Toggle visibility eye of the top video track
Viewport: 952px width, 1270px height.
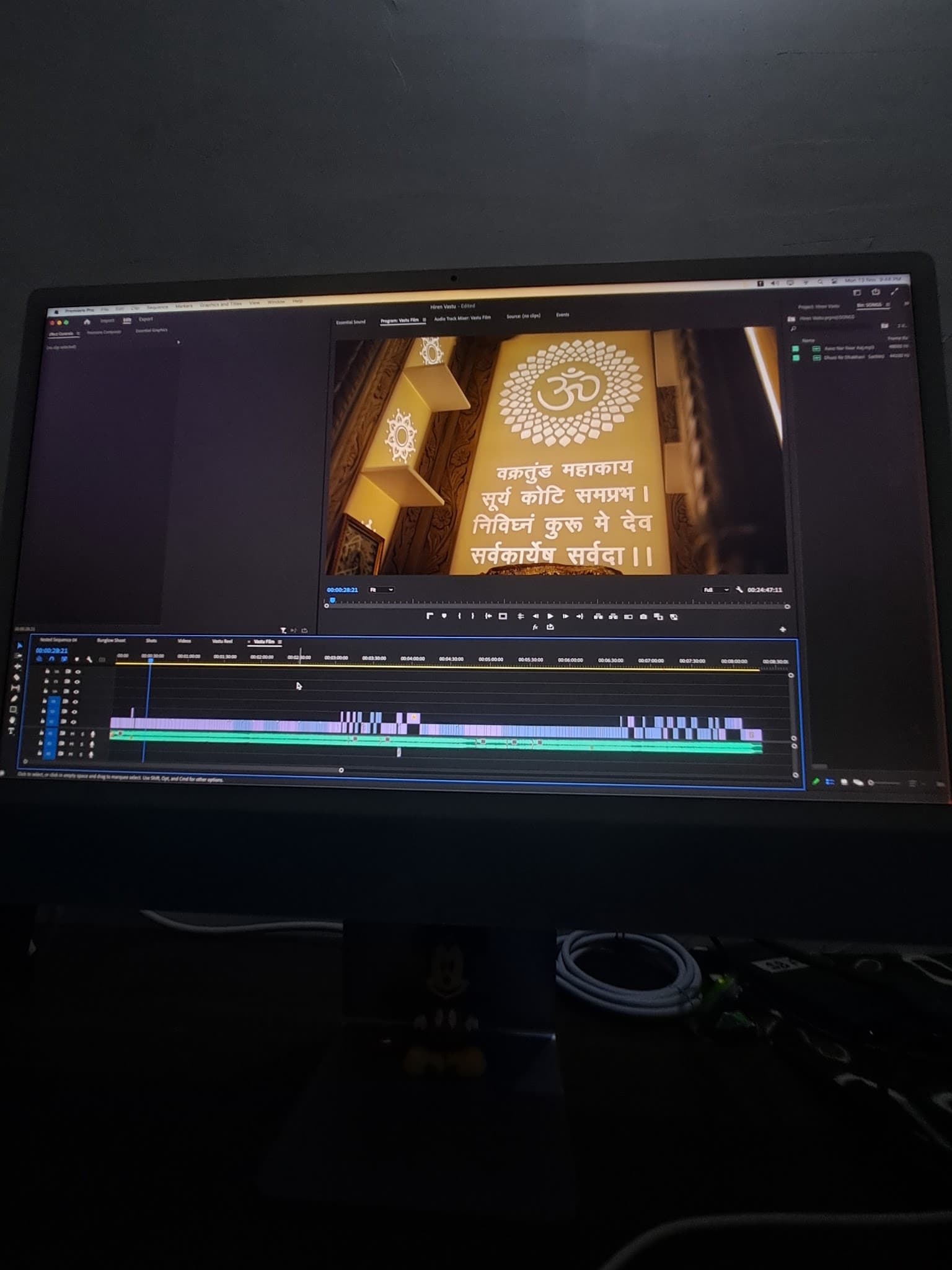tap(77, 672)
